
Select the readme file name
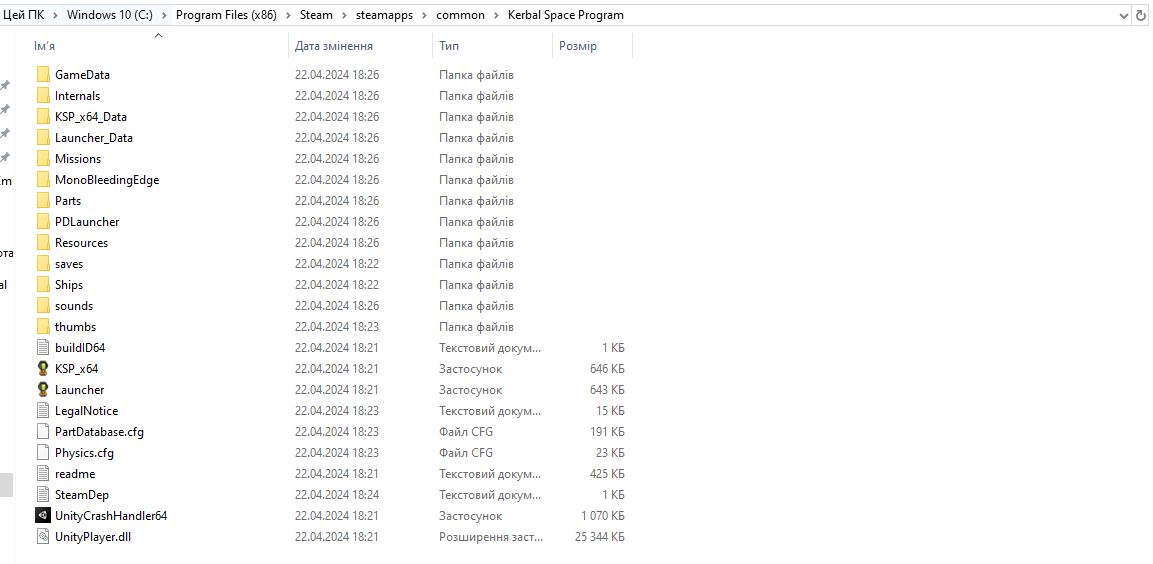[75, 474]
